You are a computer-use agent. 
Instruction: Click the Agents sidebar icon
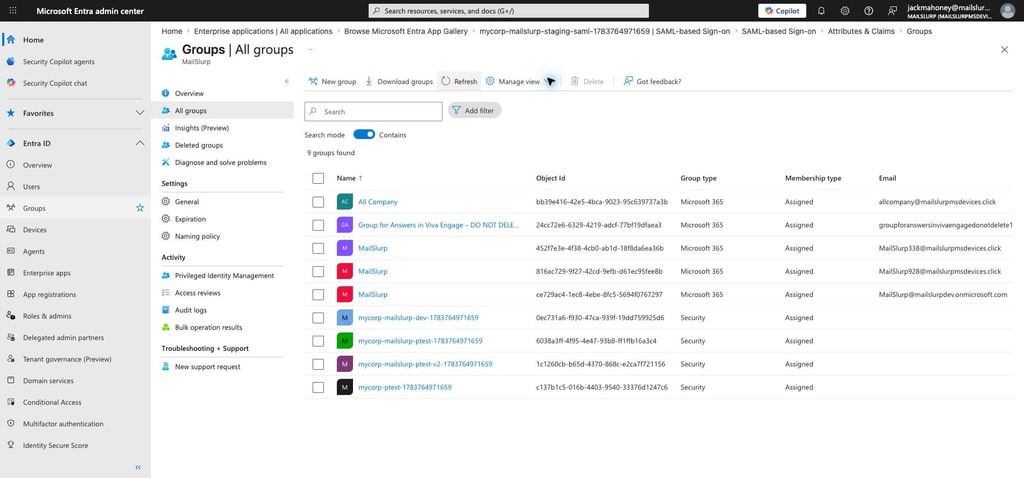[10, 251]
